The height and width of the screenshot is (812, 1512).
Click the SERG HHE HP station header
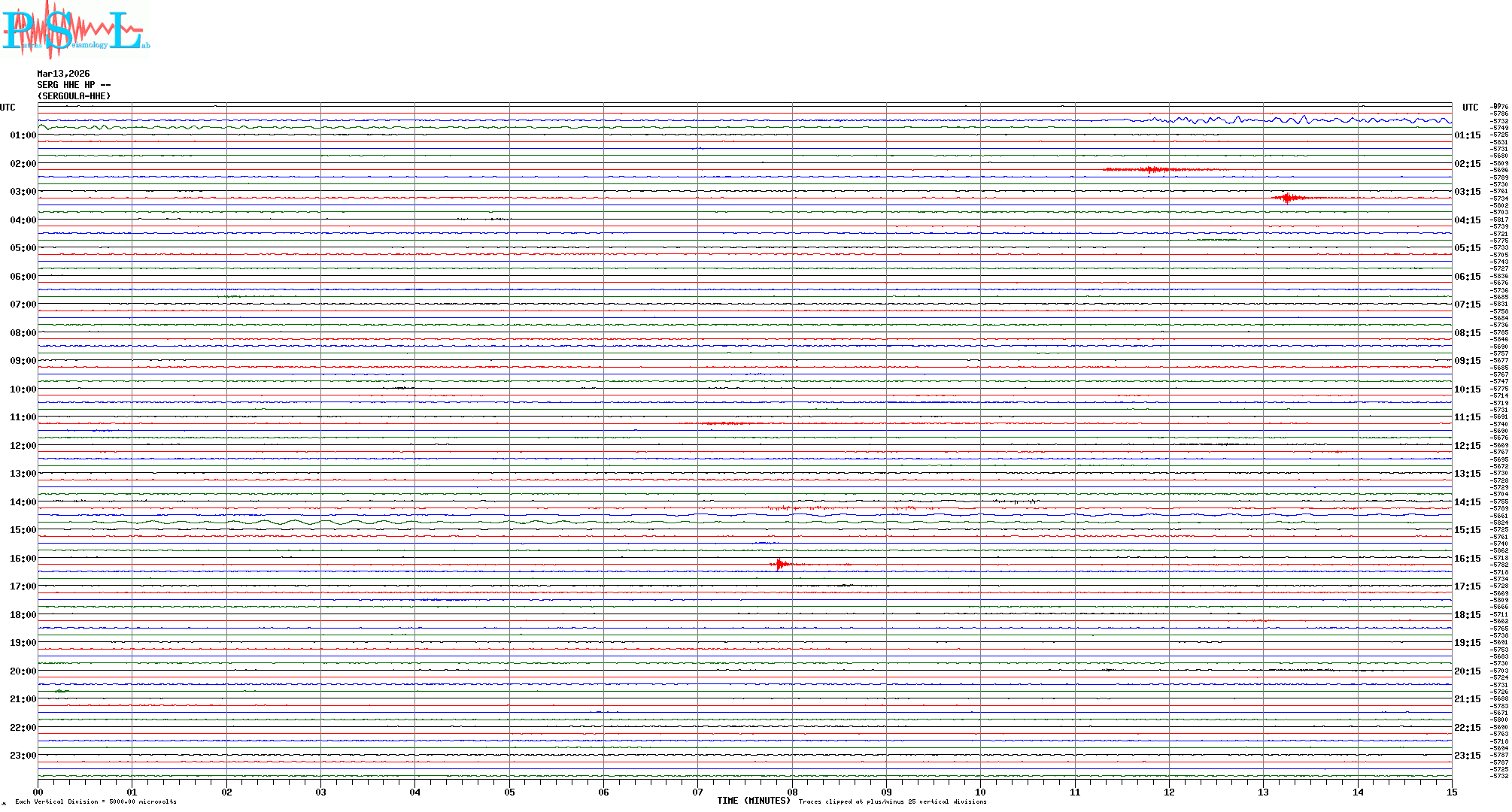pyautogui.click(x=74, y=85)
